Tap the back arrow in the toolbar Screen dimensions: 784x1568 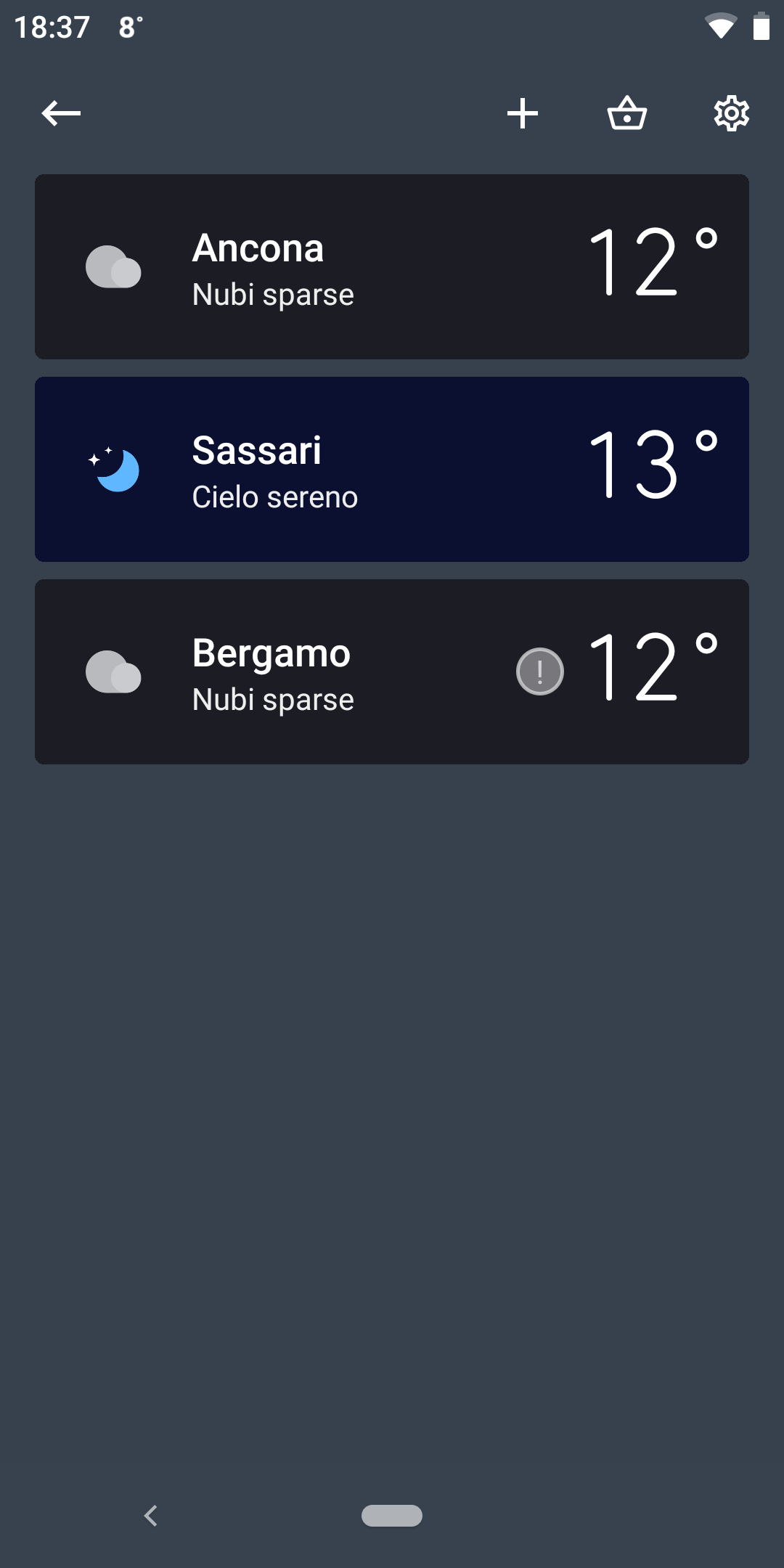click(x=61, y=113)
